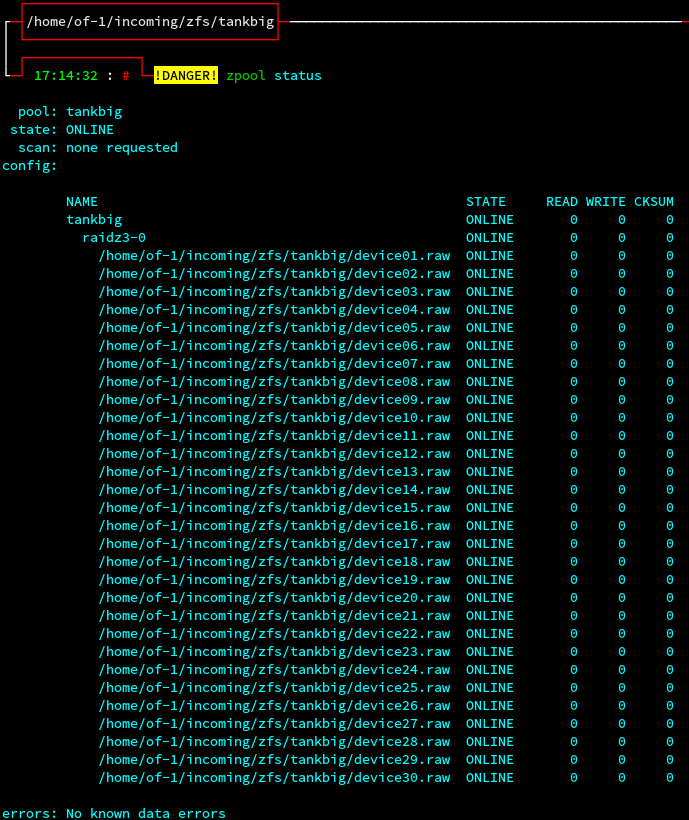
Task: Click the READ column header
Action: pos(562,202)
